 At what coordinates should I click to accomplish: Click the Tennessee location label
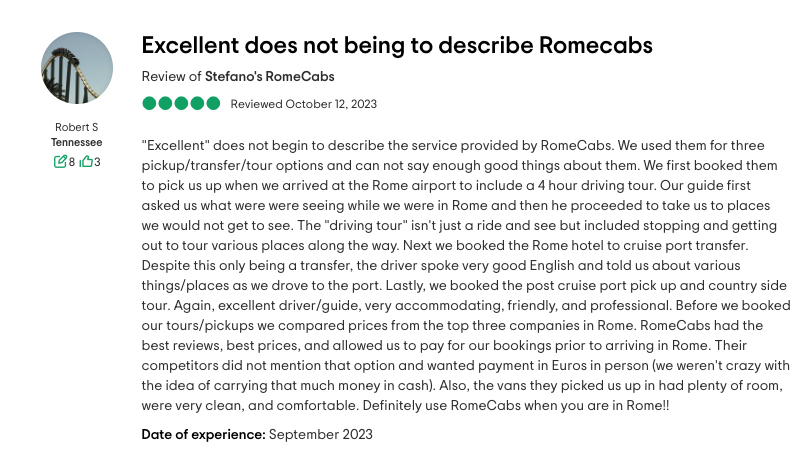76,142
